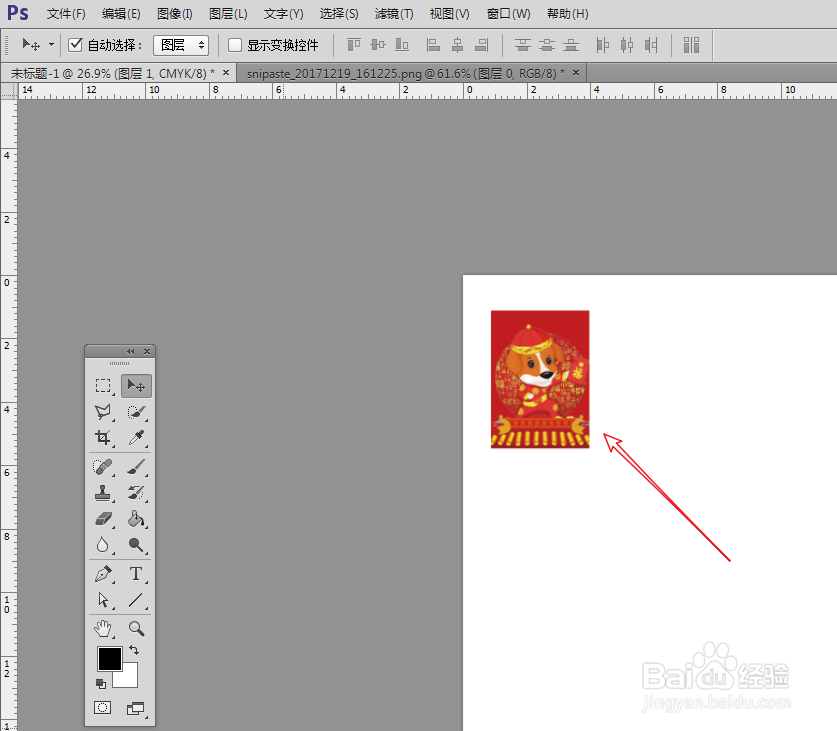Enable the 显示变换控件 checkbox
The width and height of the screenshot is (837, 731).
235,45
